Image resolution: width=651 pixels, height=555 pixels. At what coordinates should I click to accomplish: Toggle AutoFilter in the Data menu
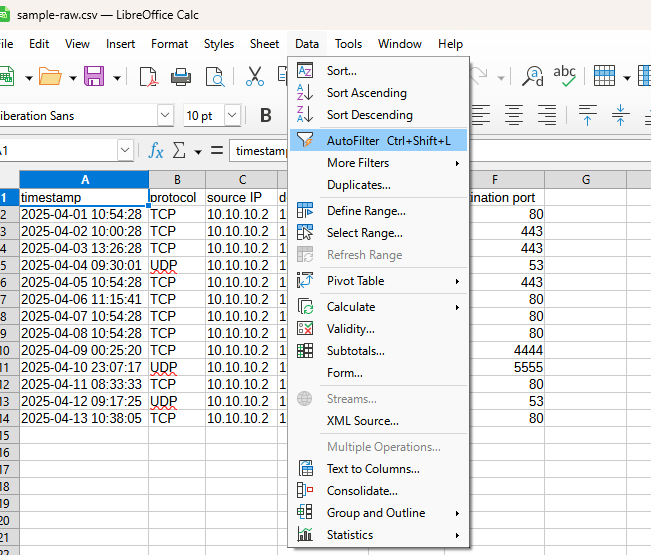388,141
